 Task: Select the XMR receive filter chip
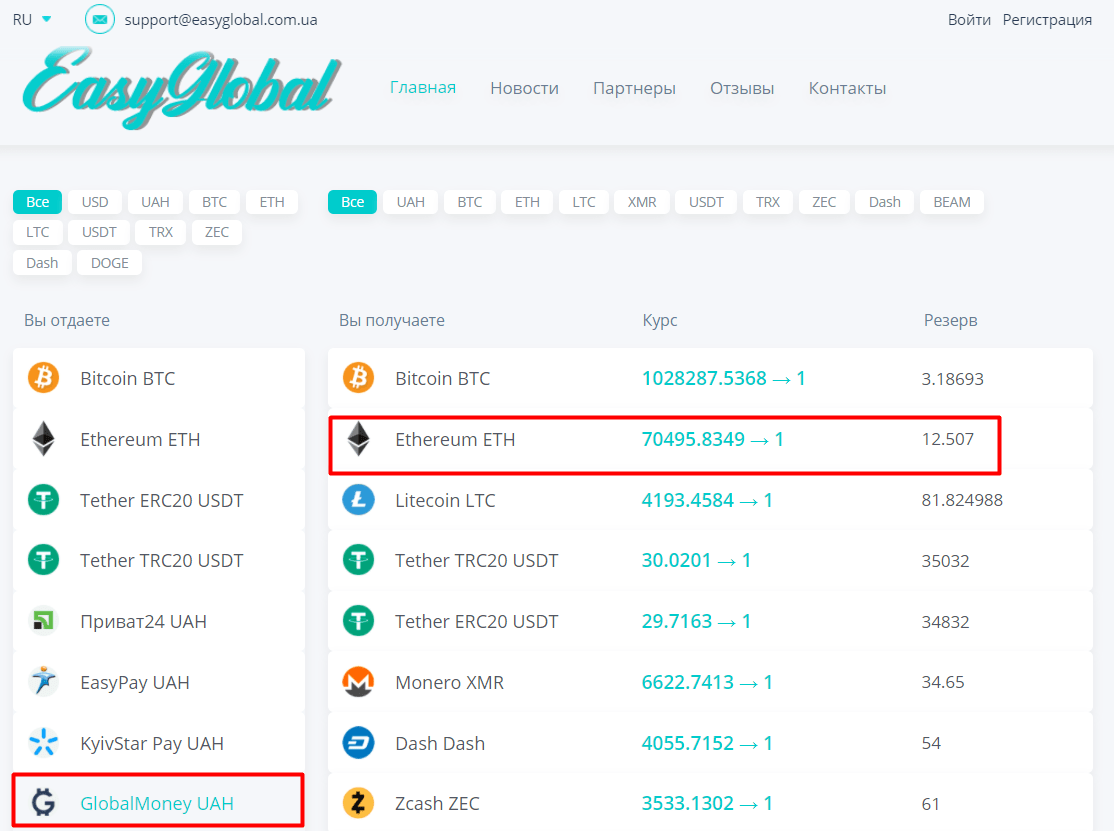[x=642, y=202]
